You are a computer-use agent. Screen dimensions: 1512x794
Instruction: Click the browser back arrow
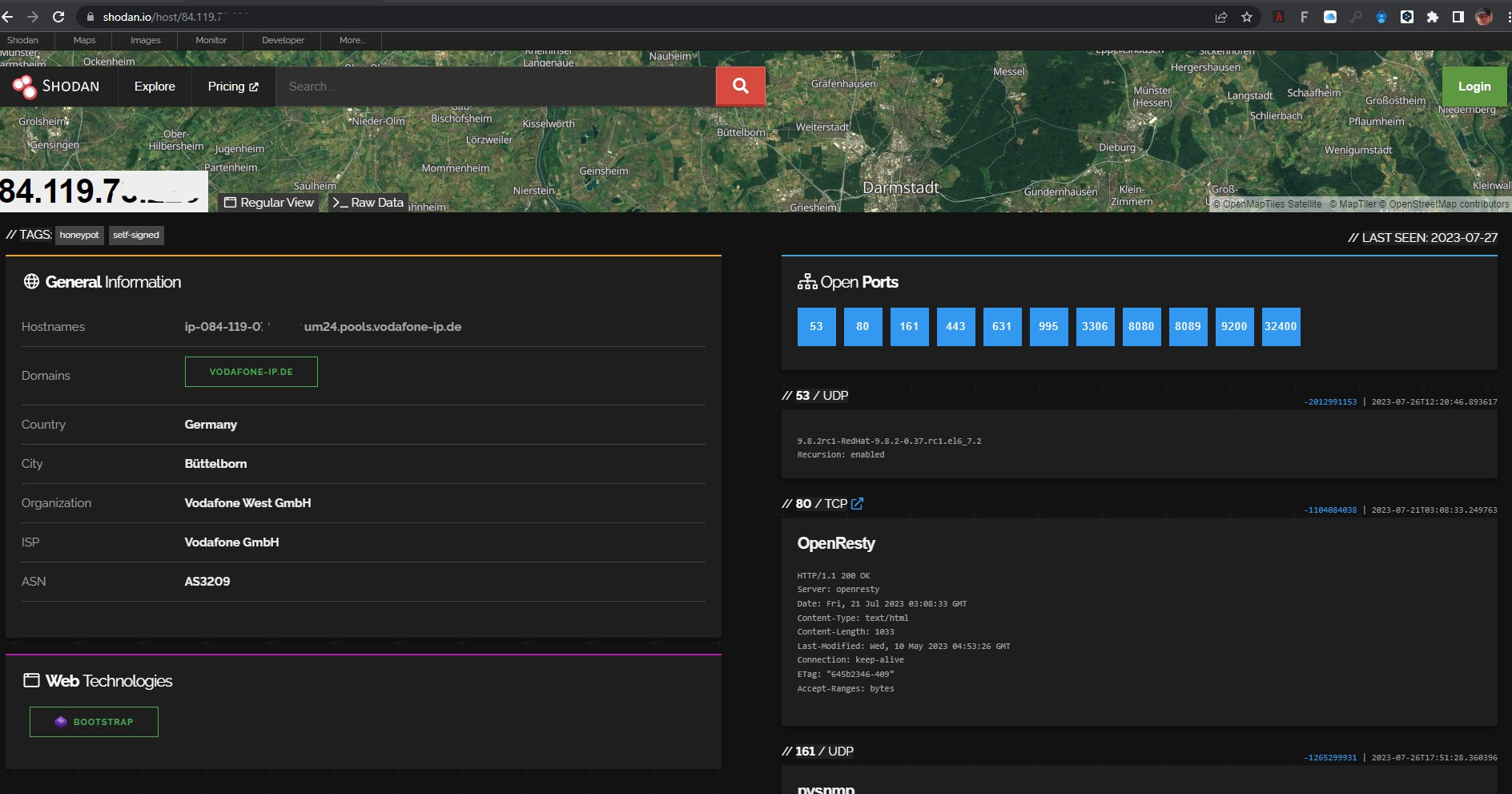pyautogui.click(x=7, y=17)
